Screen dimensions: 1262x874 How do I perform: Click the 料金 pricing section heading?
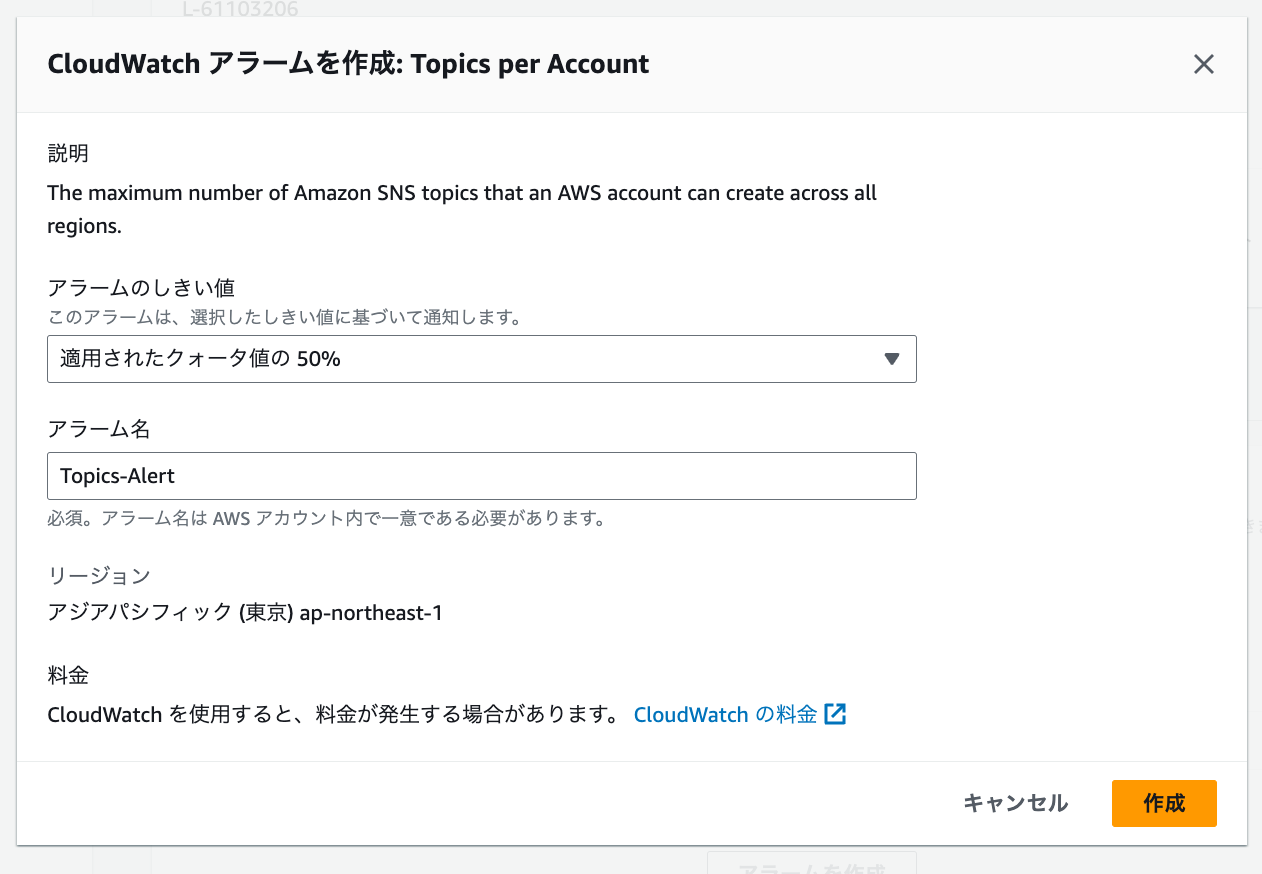[67, 675]
